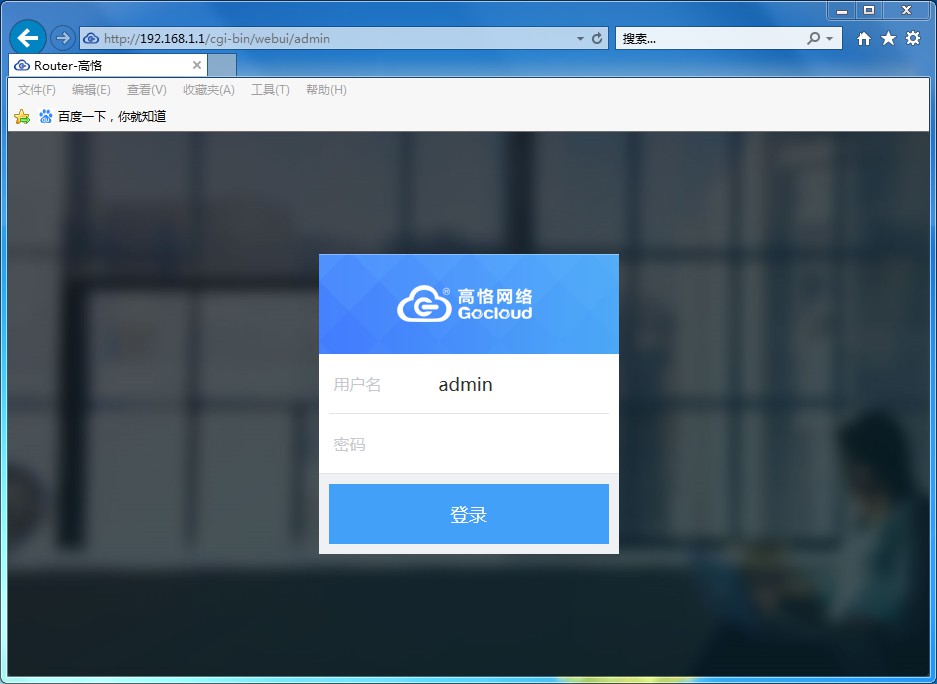This screenshot has width=937, height=684.
Task: Close the browser window
Action: [x=906, y=10]
